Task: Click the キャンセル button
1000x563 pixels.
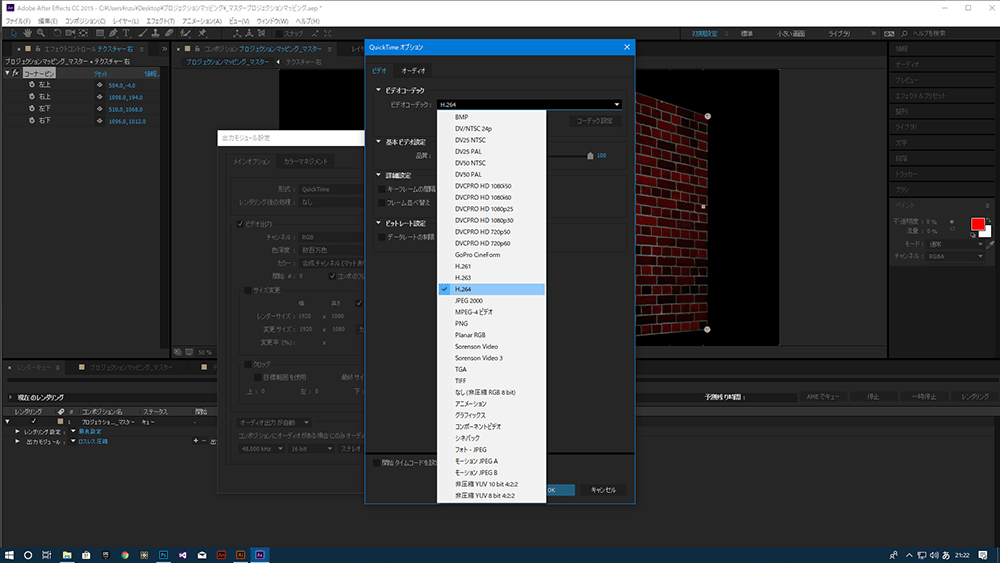Action: [604, 490]
